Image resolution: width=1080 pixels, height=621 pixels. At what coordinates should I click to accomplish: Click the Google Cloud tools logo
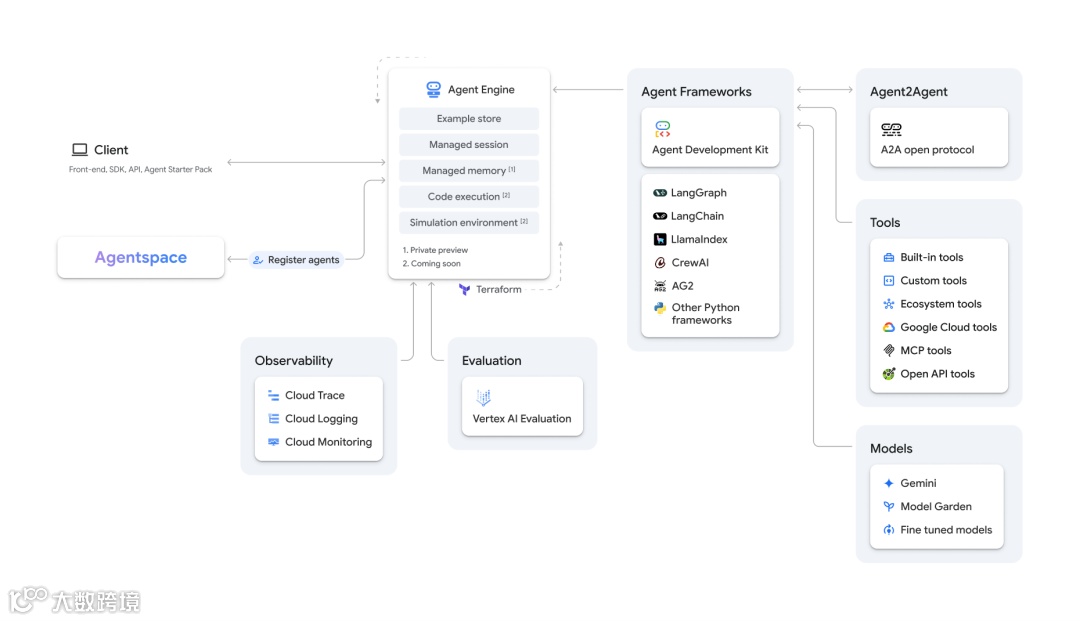(x=889, y=328)
